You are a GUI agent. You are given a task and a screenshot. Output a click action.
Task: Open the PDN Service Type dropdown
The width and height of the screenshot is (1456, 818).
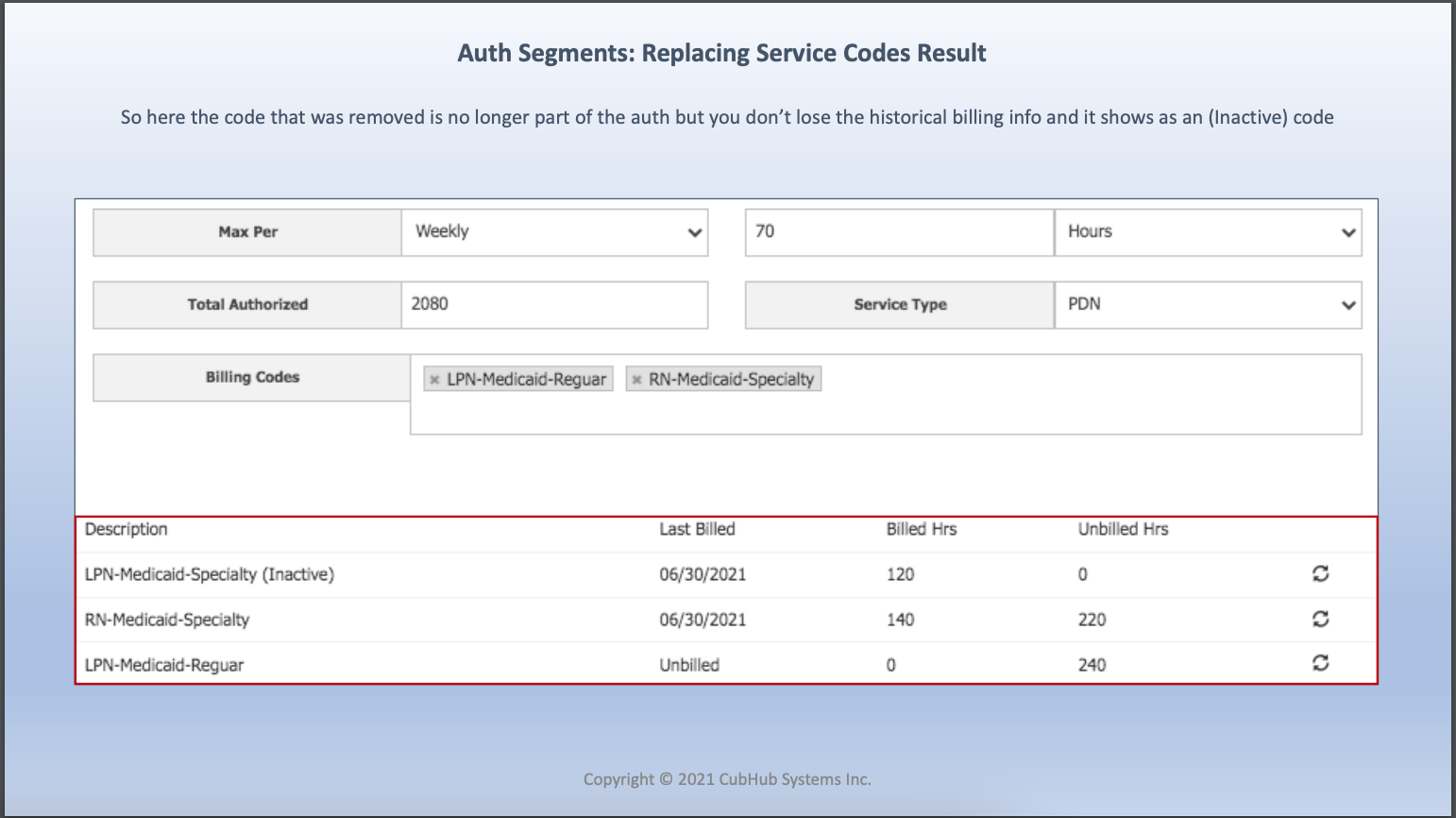tap(1208, 305)
